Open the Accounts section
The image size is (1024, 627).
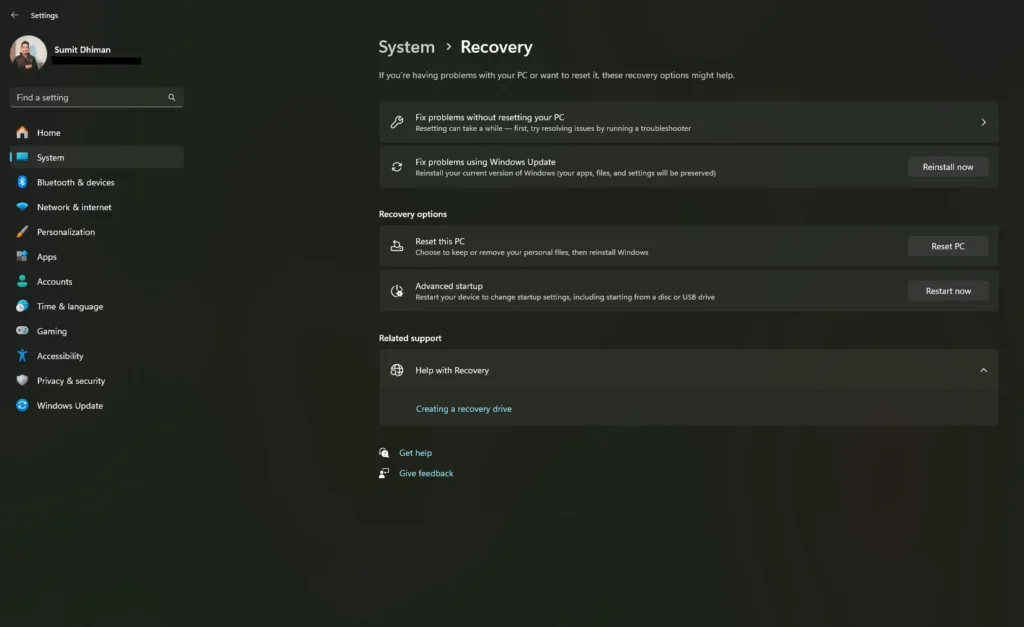[97, 281]
